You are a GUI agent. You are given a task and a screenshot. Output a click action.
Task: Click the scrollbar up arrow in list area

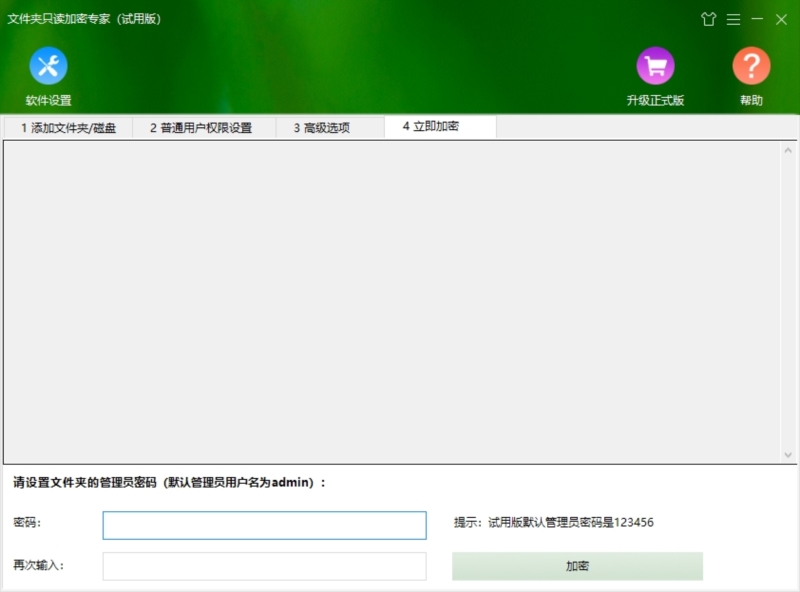pyautogui.click(x=788, y=150)
